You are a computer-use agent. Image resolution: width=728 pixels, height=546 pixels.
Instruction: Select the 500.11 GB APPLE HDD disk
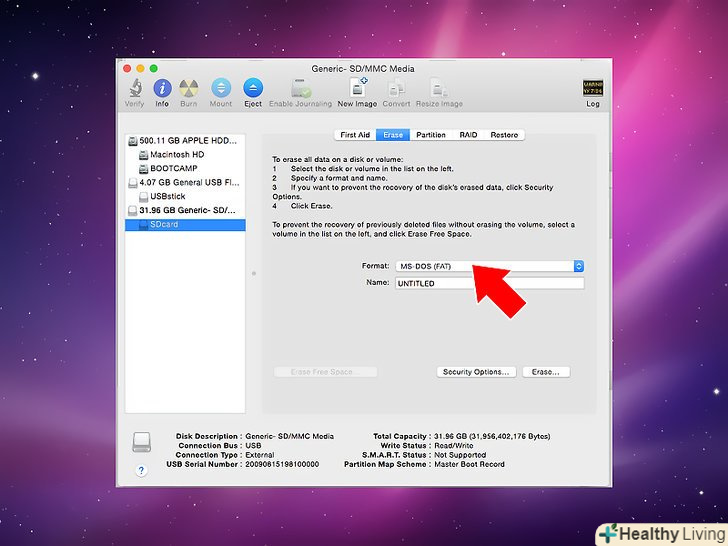(185, 140)
